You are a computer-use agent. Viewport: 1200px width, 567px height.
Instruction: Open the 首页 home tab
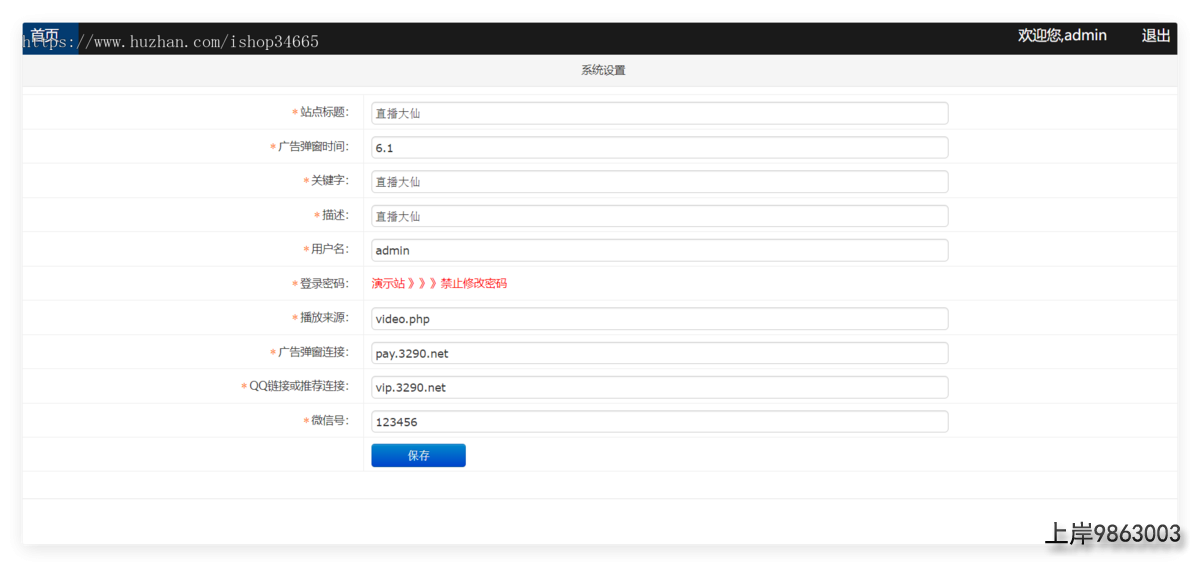[45, 36]
